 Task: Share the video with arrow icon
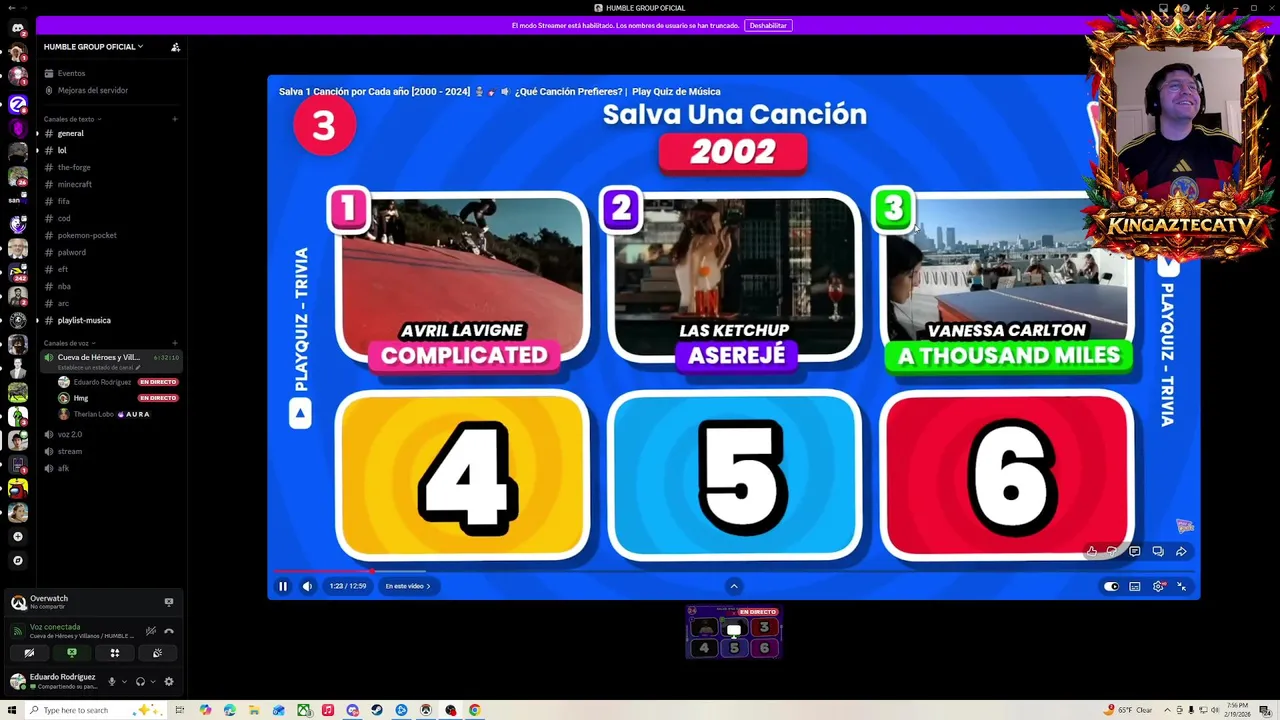coord(1181,551)
